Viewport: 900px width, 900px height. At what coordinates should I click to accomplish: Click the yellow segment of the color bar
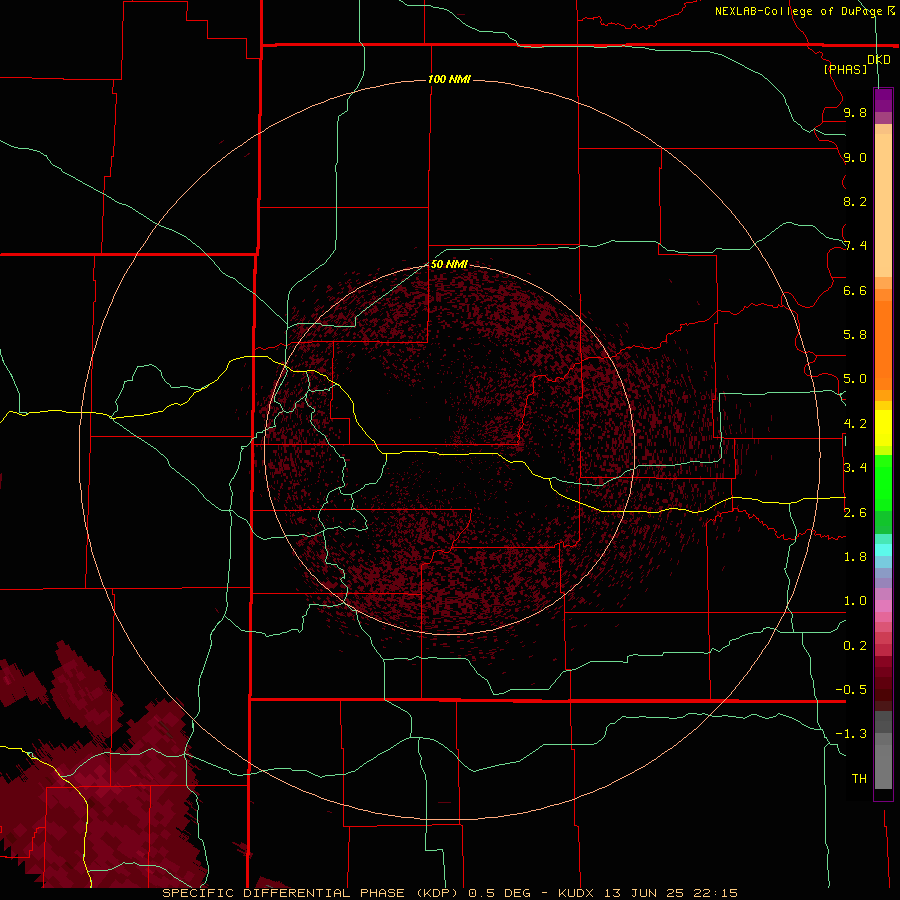pos(883,428)
